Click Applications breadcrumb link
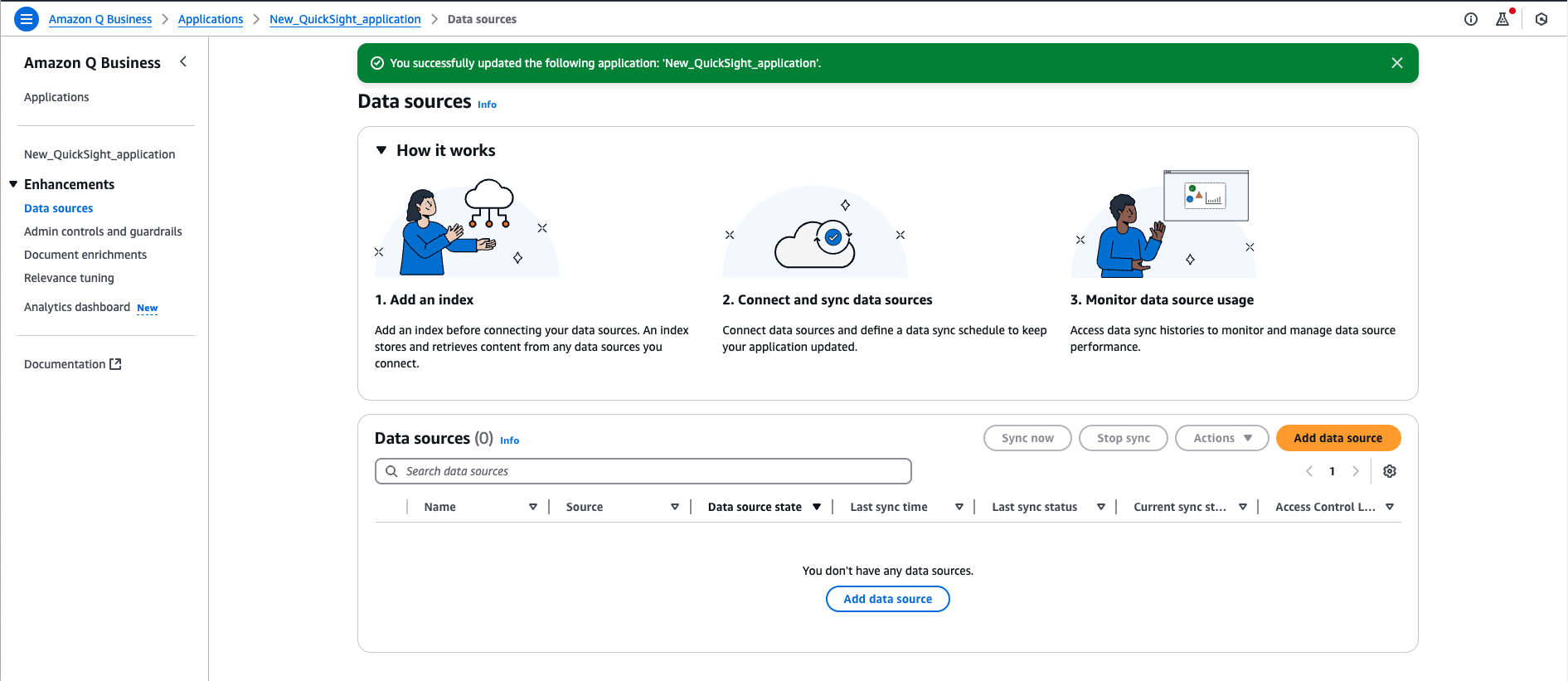 211,19
